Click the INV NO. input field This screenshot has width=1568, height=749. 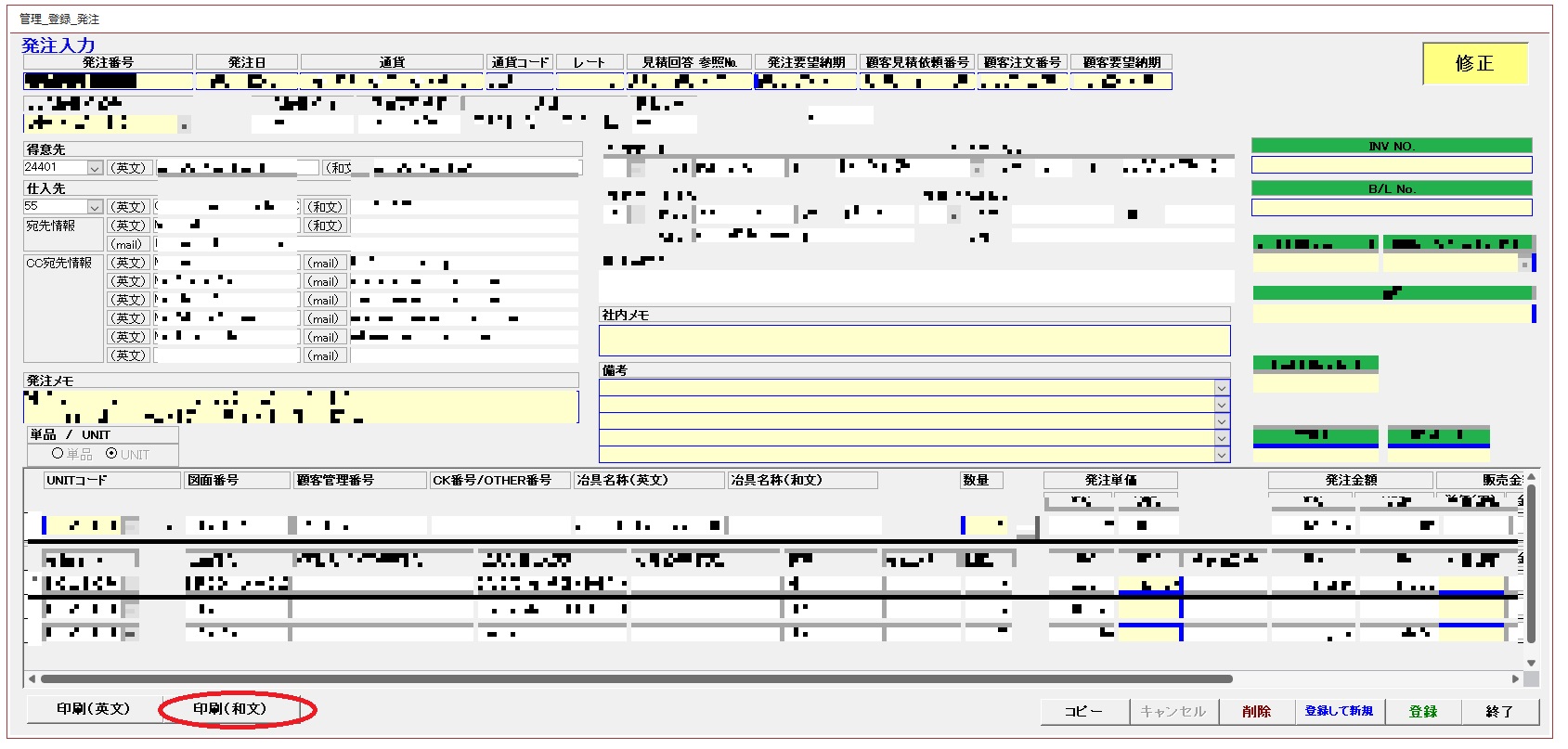(1391, 165)
